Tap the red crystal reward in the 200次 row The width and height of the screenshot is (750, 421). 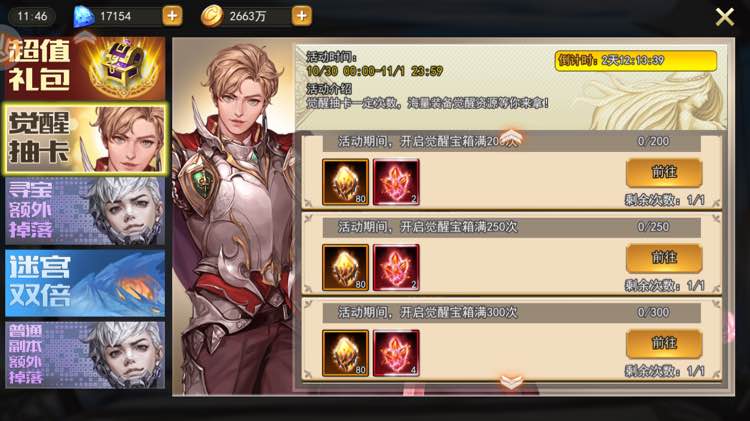[x=396, y=182]
